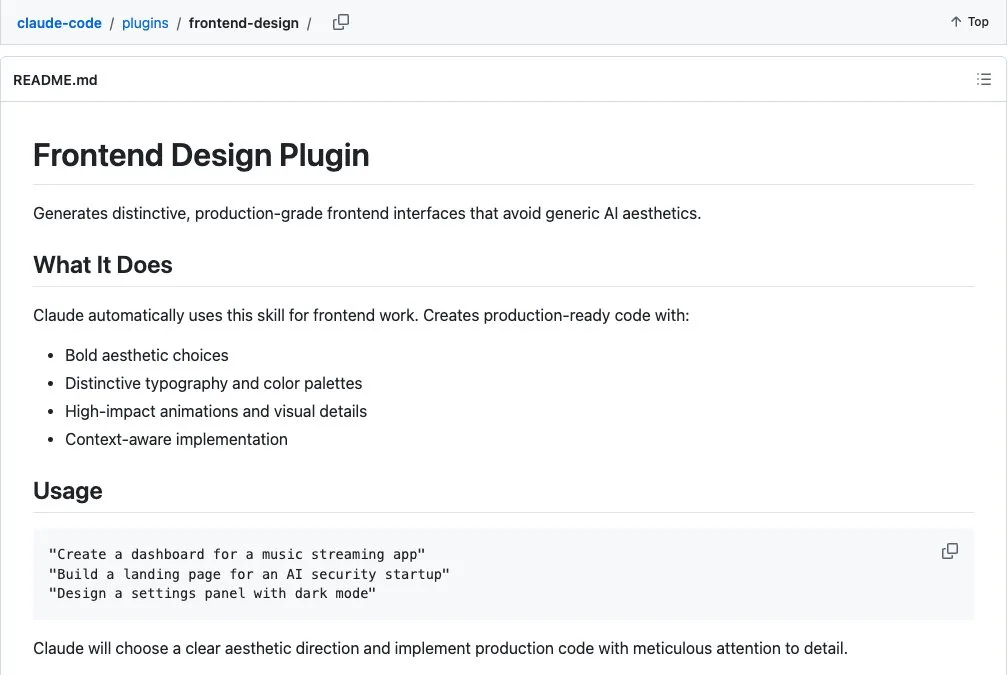Click the Context-aware implementation bullet
The height and width of the screenshot is (675, 1008).
click(x=176, y=440)
